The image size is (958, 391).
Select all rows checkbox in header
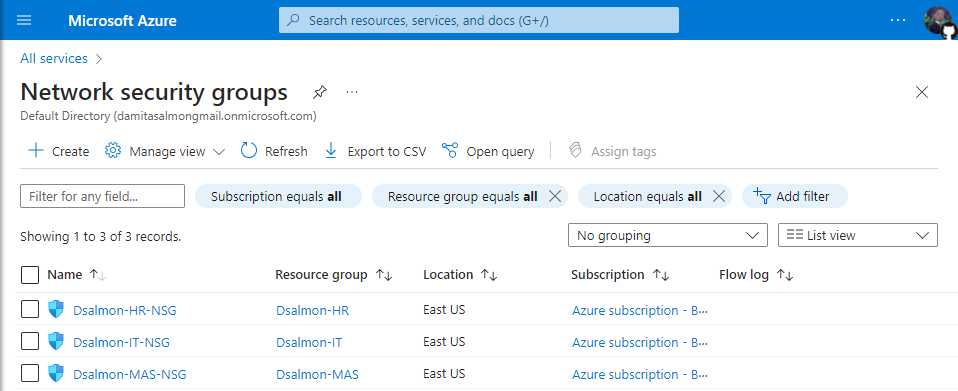(x=30, y=275)
